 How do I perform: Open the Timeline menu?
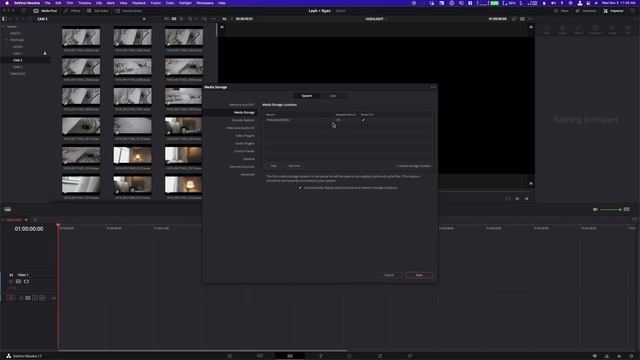point(84,3)
